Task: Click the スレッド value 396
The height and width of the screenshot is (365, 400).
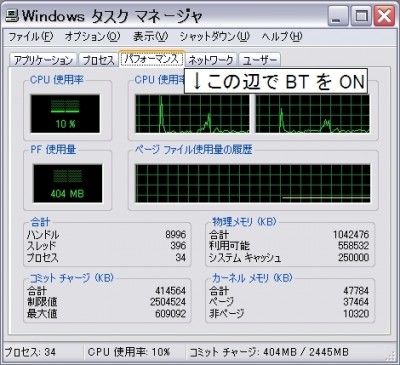Action: tap(178, 246)
